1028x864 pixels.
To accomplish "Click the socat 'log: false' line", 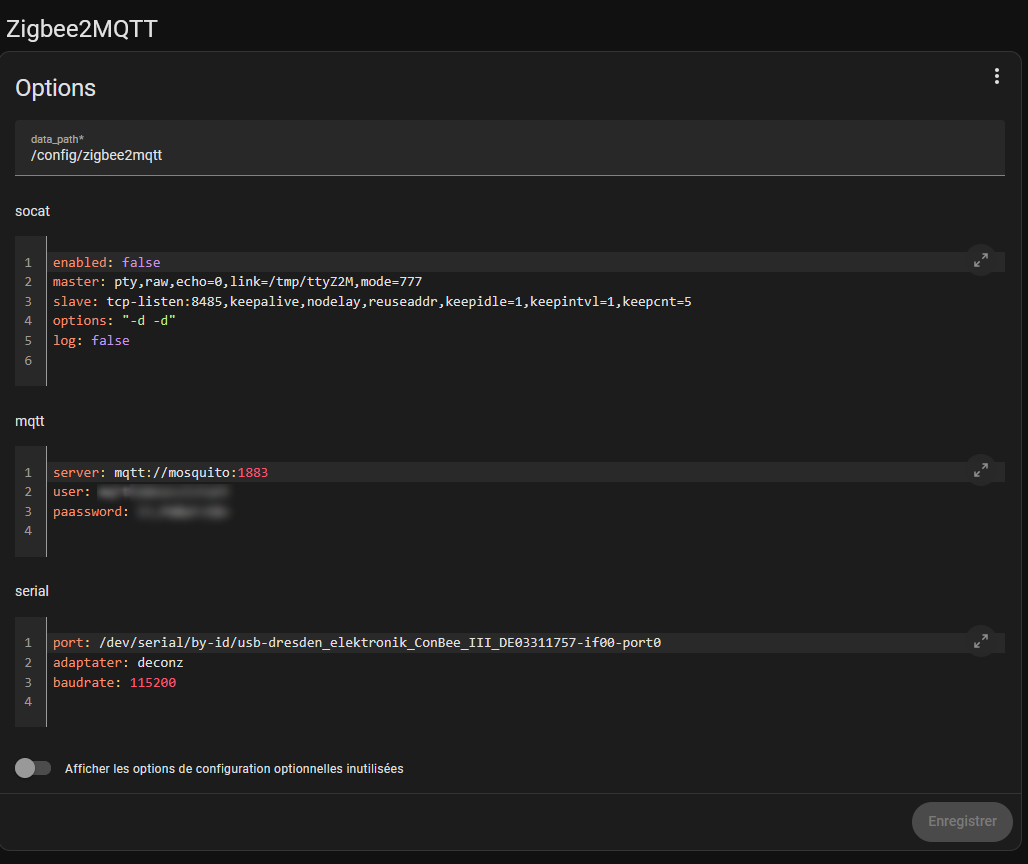I will tap(91, 341).
